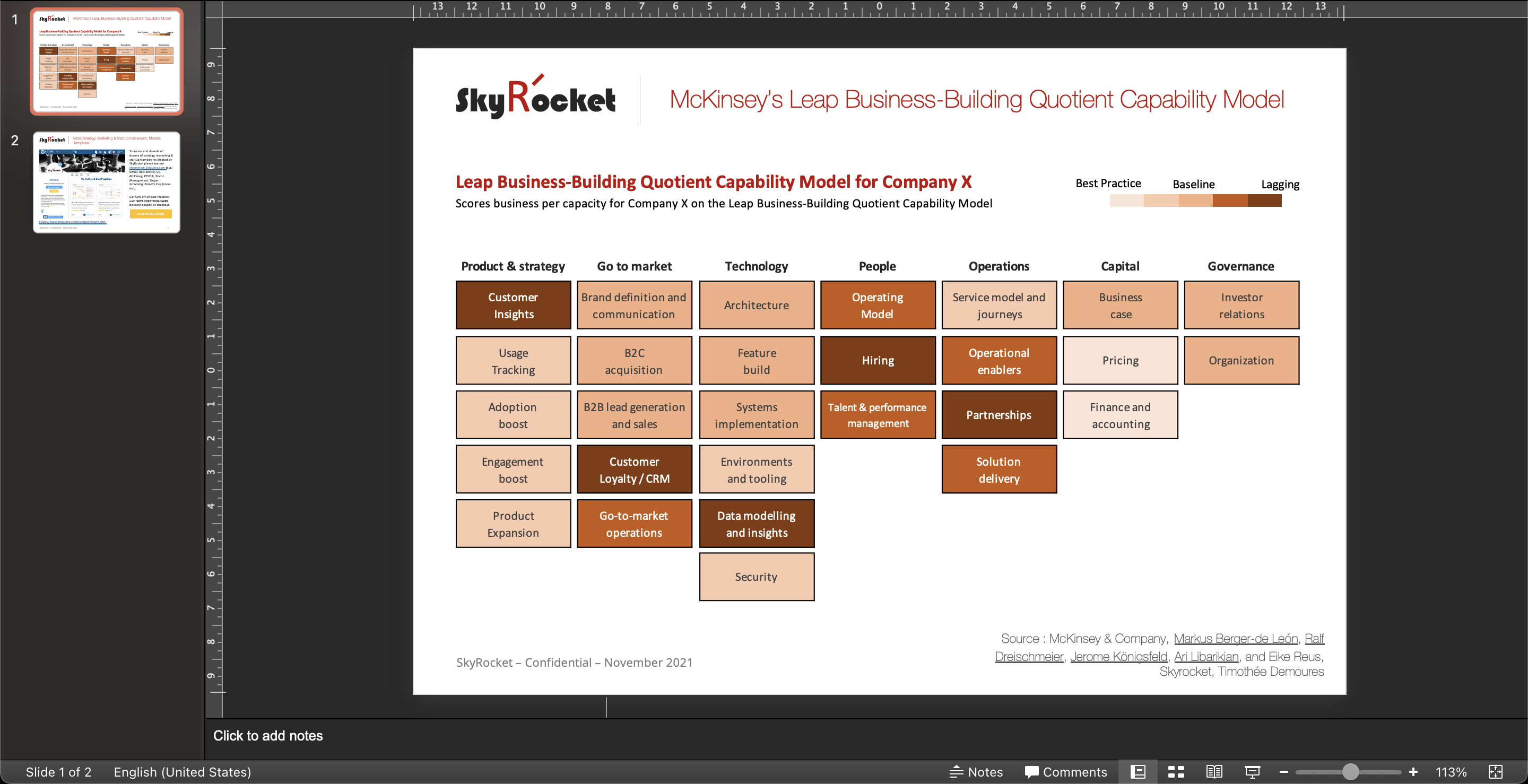This screenshot has height=784, width=1528.
Task: Click English (United States) language indicator
Action: [182, 772]
